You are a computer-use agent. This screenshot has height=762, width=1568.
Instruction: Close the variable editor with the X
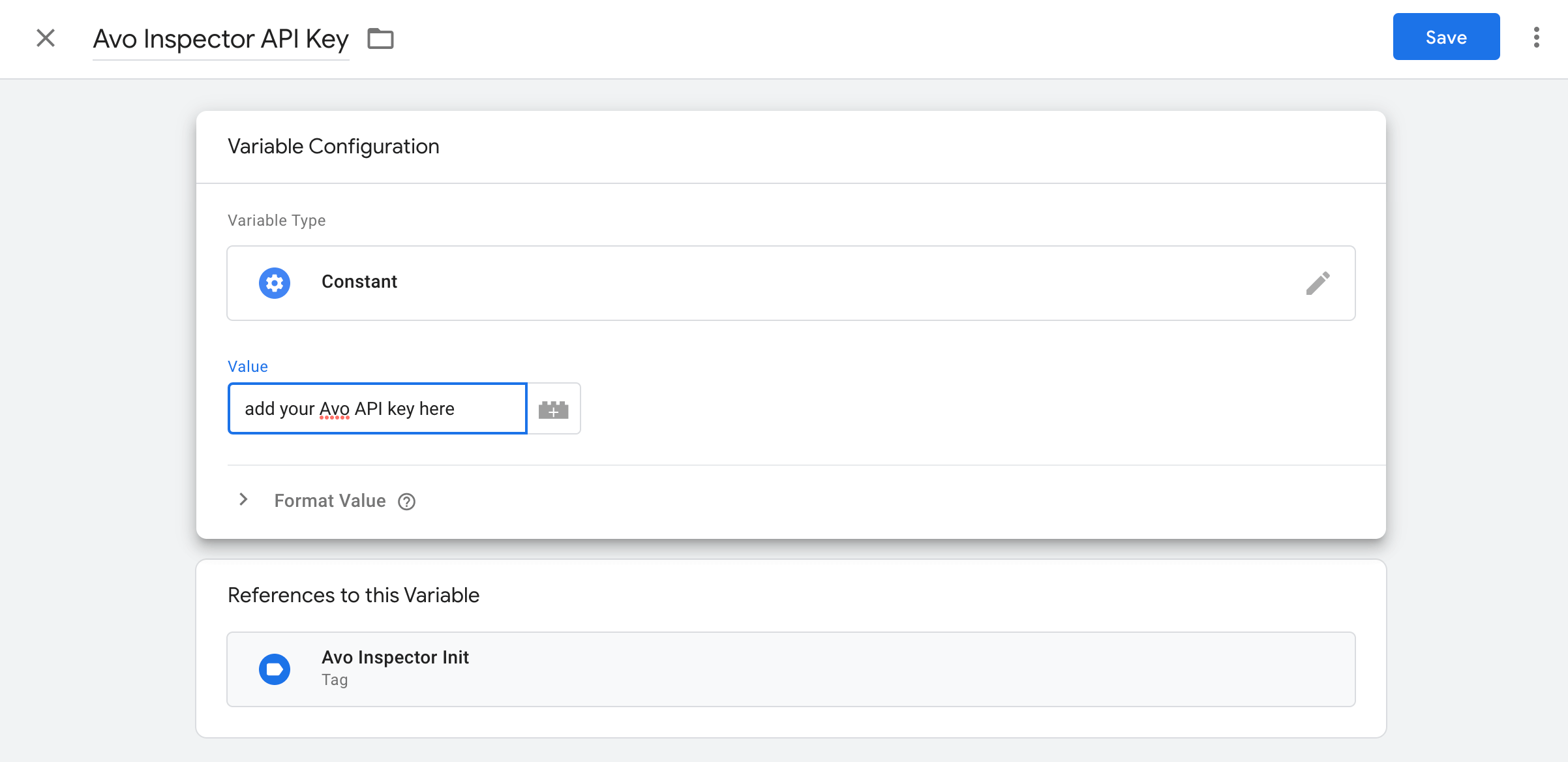(45, 38)
